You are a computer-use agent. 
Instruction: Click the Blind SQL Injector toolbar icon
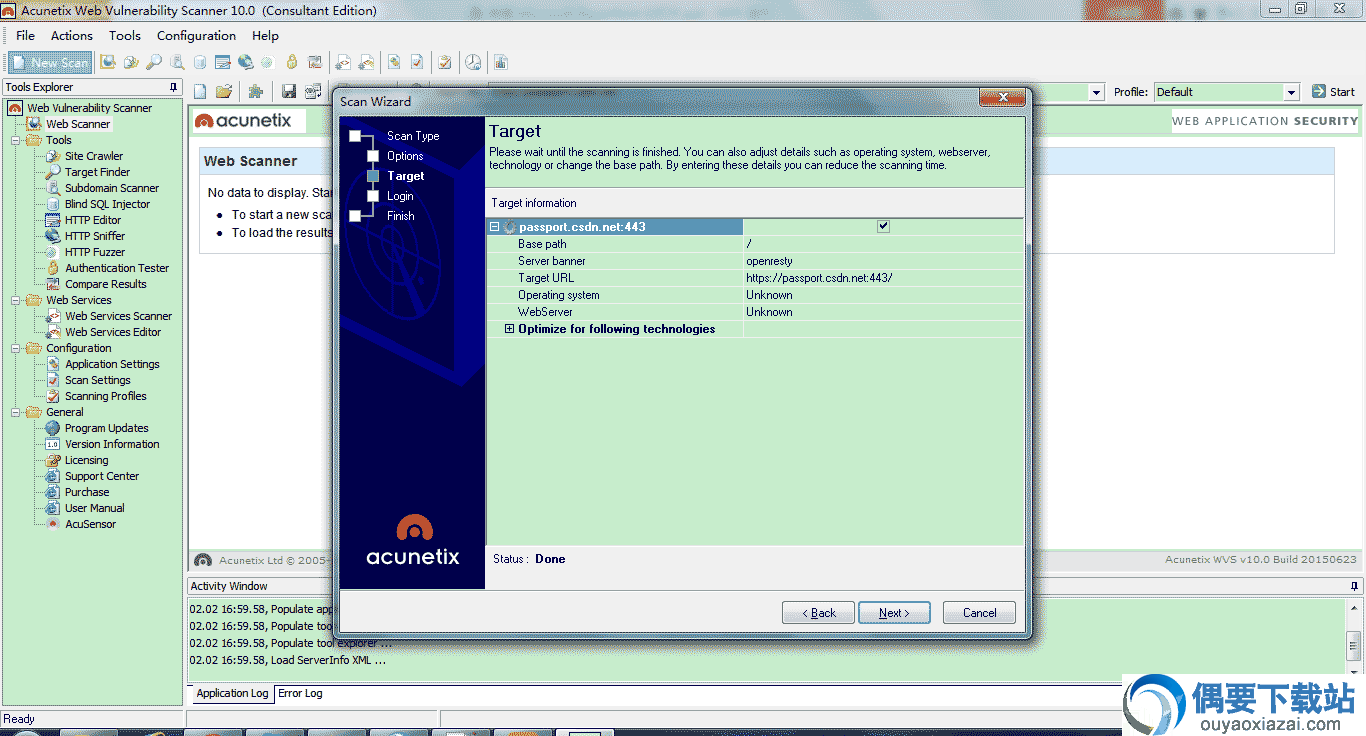(200, 62)
